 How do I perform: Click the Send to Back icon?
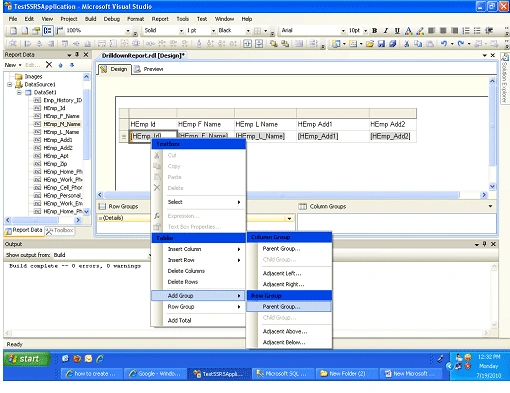(285, 43)
